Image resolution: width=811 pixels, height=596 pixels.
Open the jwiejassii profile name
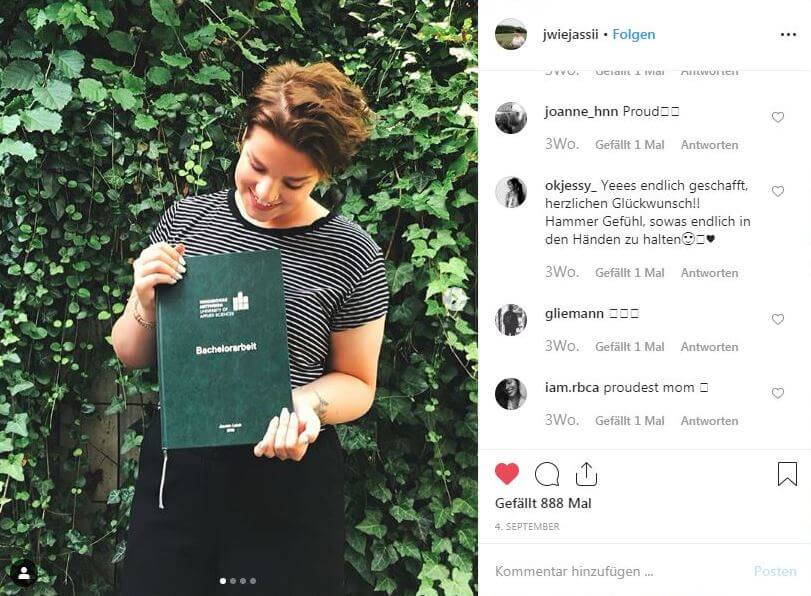coord(570,35)
